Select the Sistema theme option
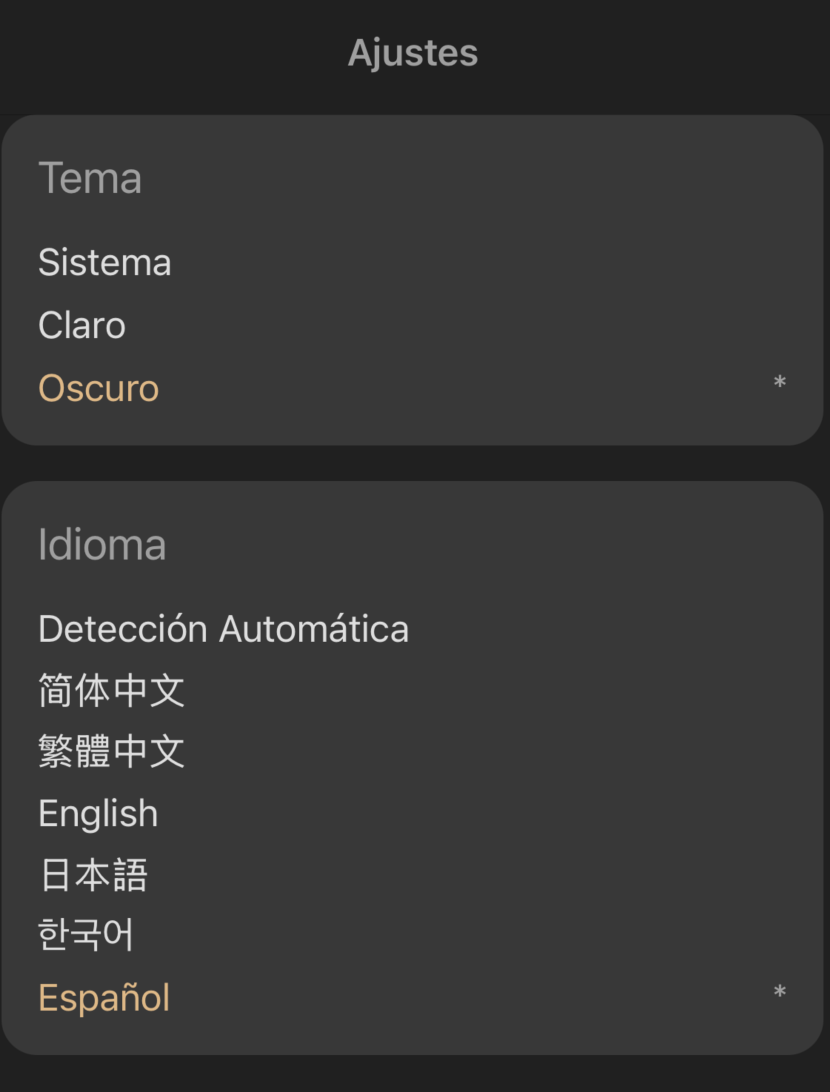Viewport: 830px width, 1092px height. 105,263
